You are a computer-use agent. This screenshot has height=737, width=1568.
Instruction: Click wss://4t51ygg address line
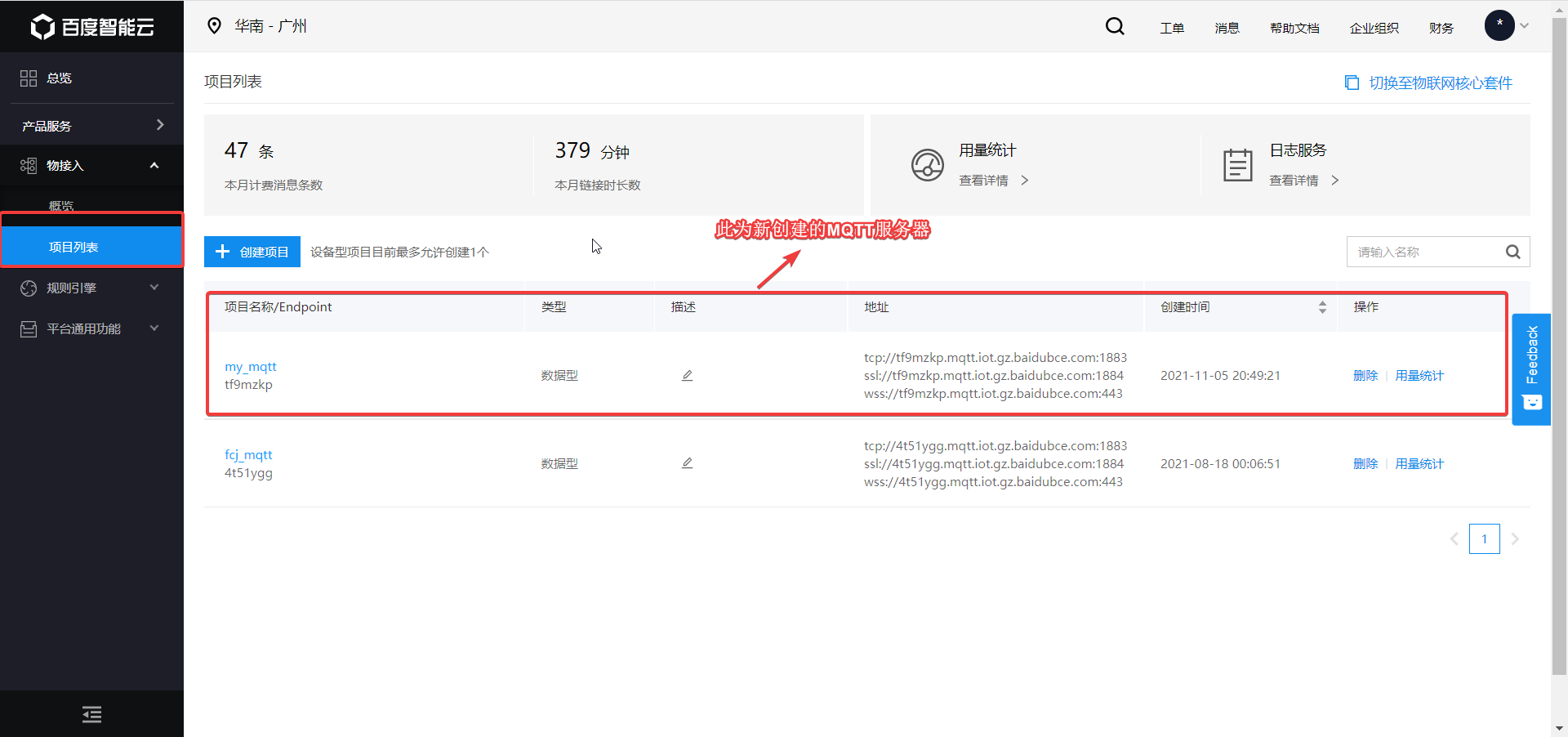993,482
